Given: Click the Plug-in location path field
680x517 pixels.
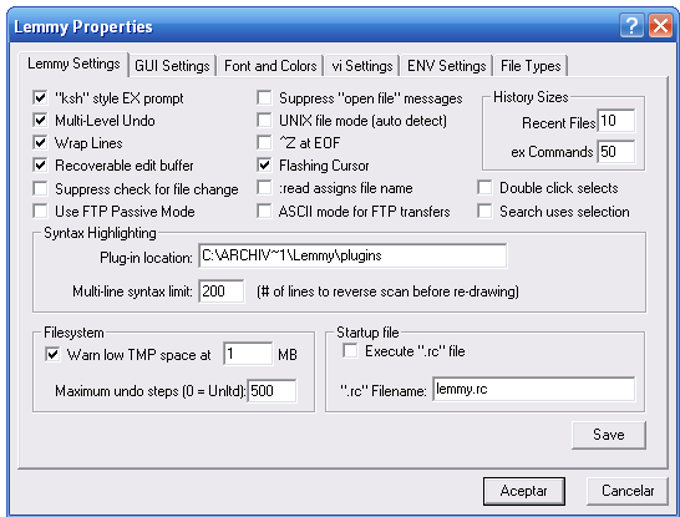Looking at the screenshot, I should tap(352, 256).
